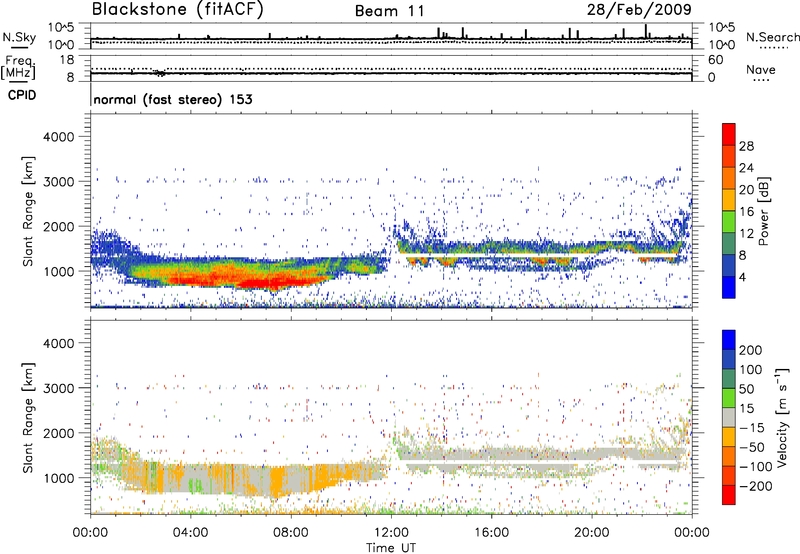Click the '200' tick on Velocity colorbar
The height and width of the screenshot is (554, 800).
[x=751, y=350]
